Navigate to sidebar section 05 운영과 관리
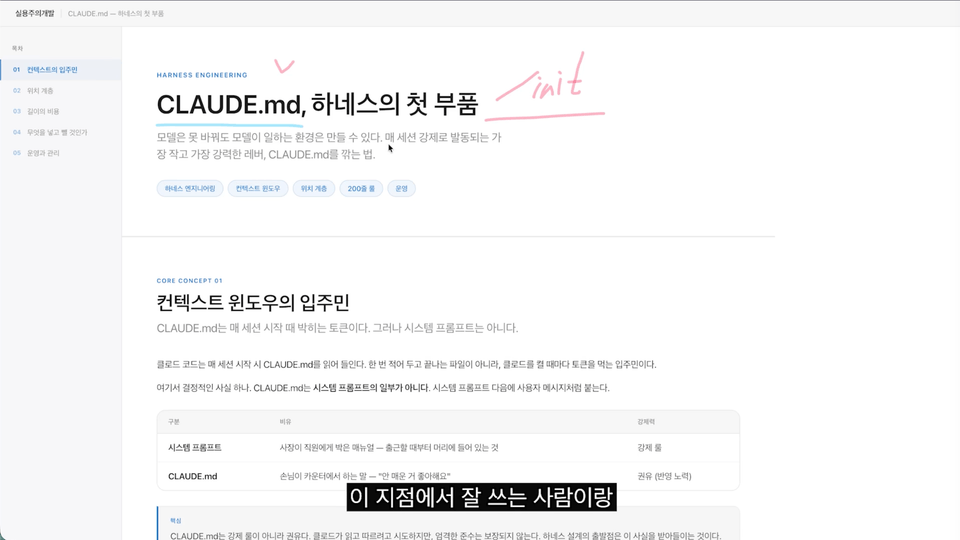 [61, 153]
